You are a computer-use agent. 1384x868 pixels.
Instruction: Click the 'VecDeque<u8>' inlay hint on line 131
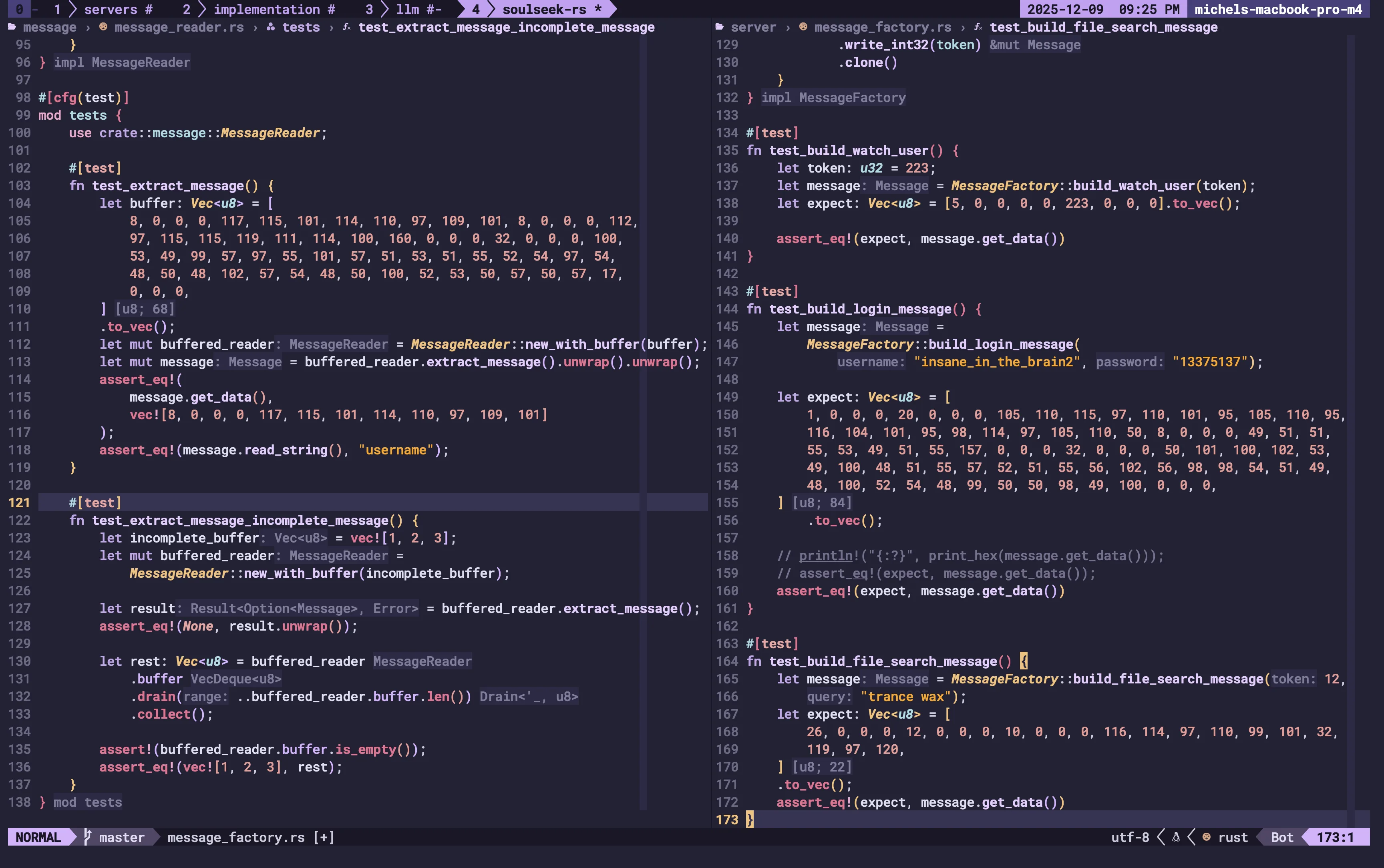[236, 679]
